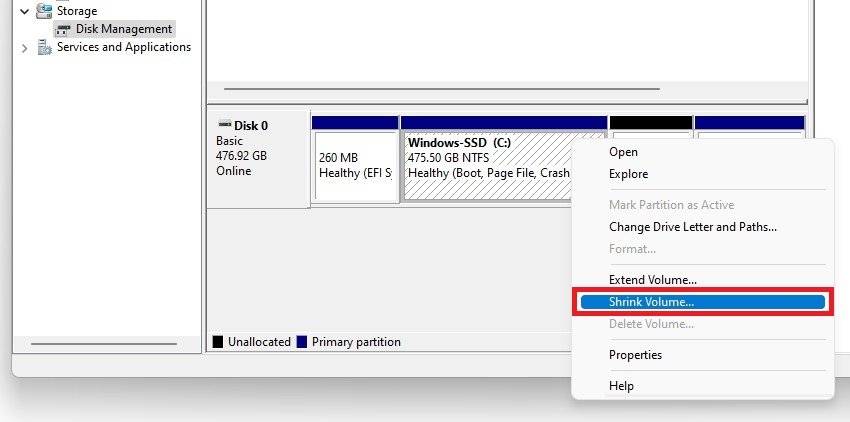This screenshot has width=850, height=422.
Task: Click the greyed Format entry
Action: (x=703, y=249)
